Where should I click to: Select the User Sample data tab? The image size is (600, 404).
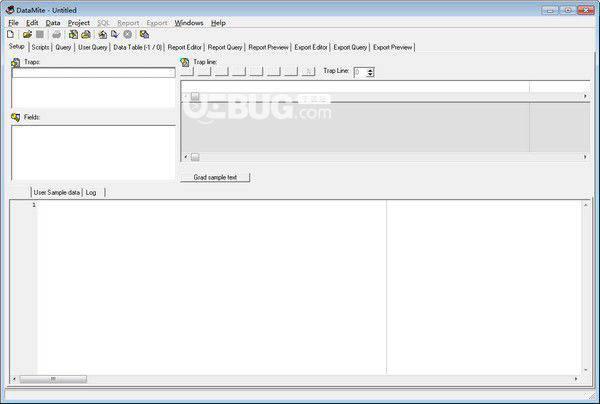(57, 192)
